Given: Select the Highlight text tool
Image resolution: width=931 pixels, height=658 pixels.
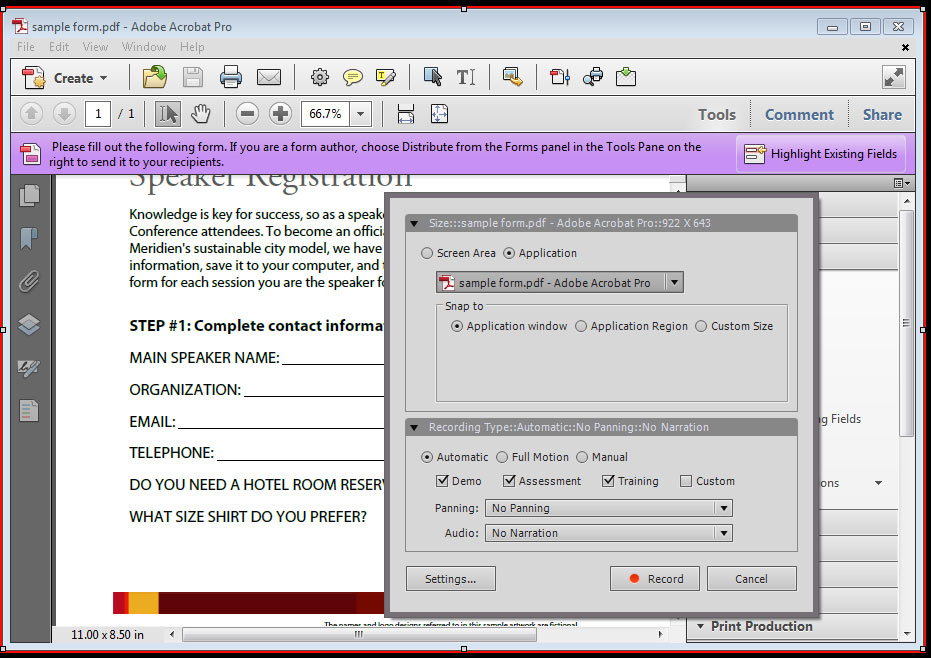Looking at the screenshot, I should click(x=386, y=77).
